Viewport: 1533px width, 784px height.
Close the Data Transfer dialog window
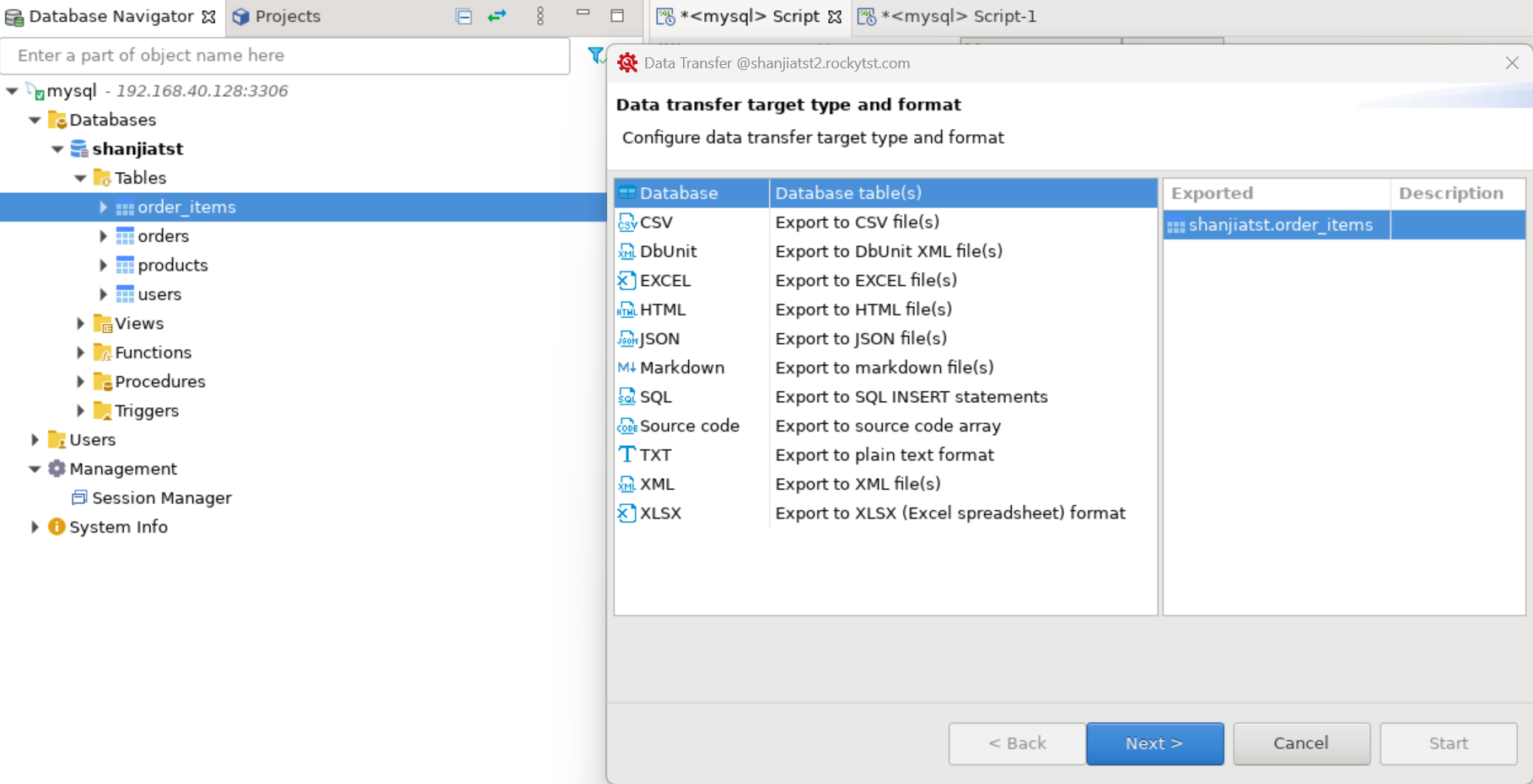click(x=1512, y=63)
